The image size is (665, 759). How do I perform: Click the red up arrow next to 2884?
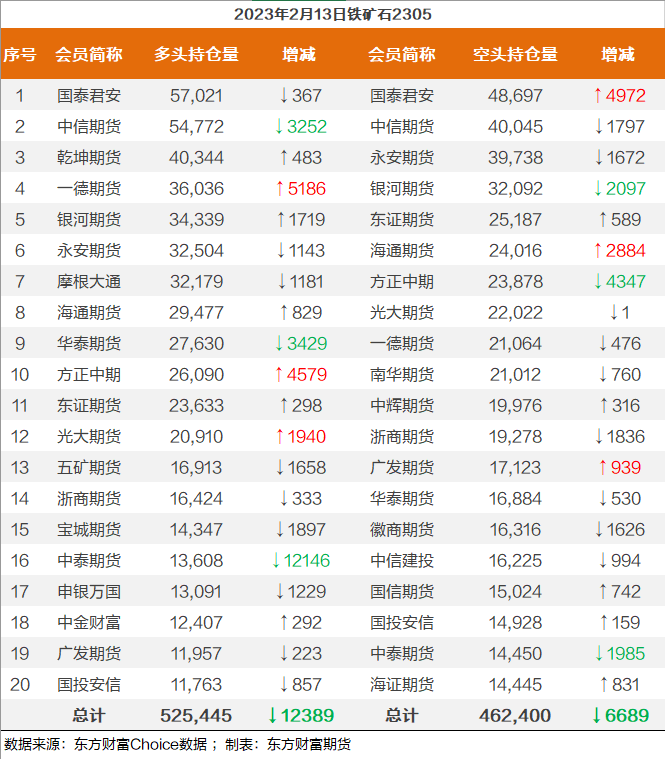[x=598, y=251]
